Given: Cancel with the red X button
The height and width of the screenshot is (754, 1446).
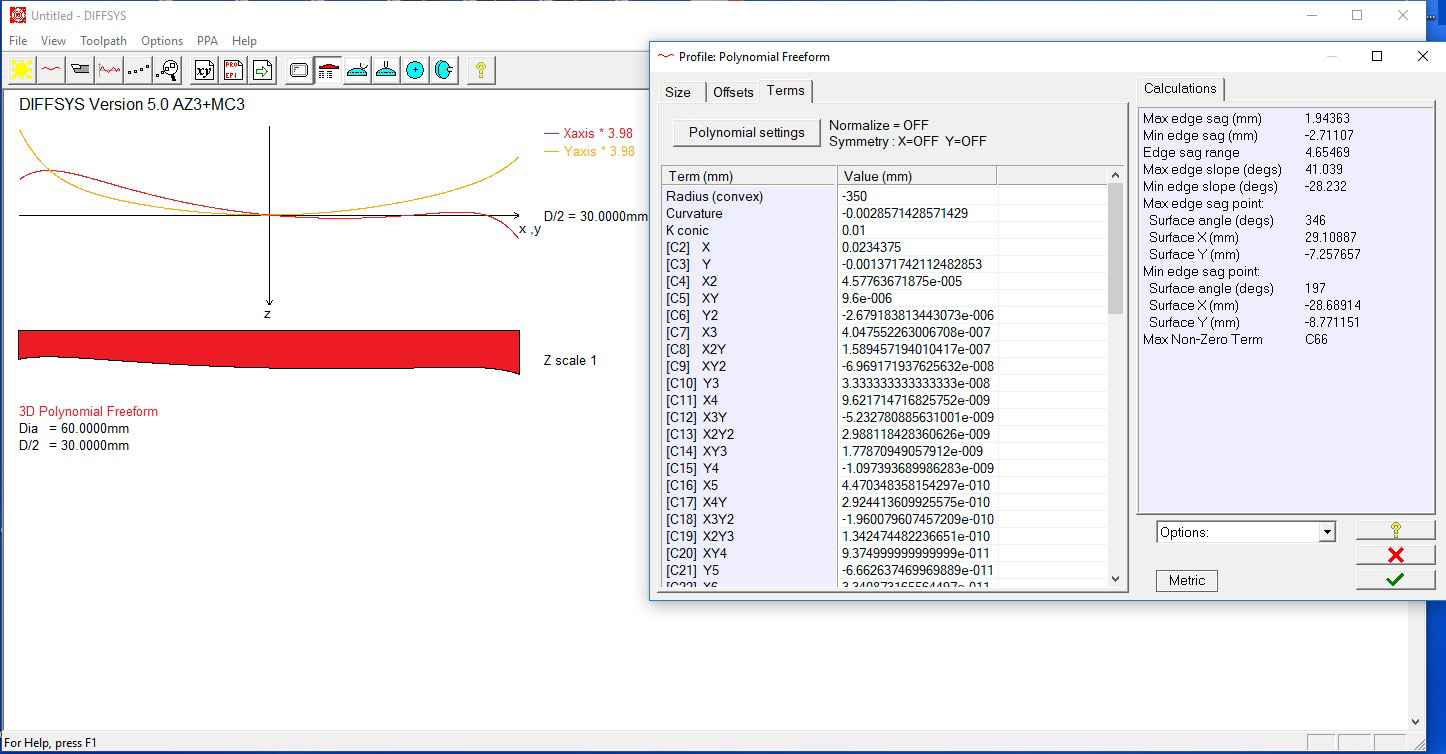Looking at the screenshot, I should pos(1396,555).
